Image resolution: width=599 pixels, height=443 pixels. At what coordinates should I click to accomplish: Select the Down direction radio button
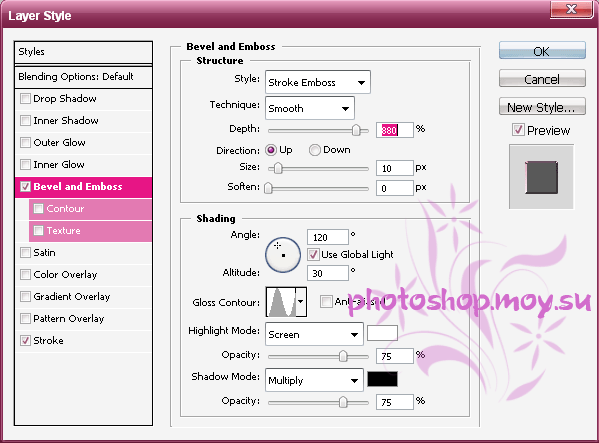point(314,150)
